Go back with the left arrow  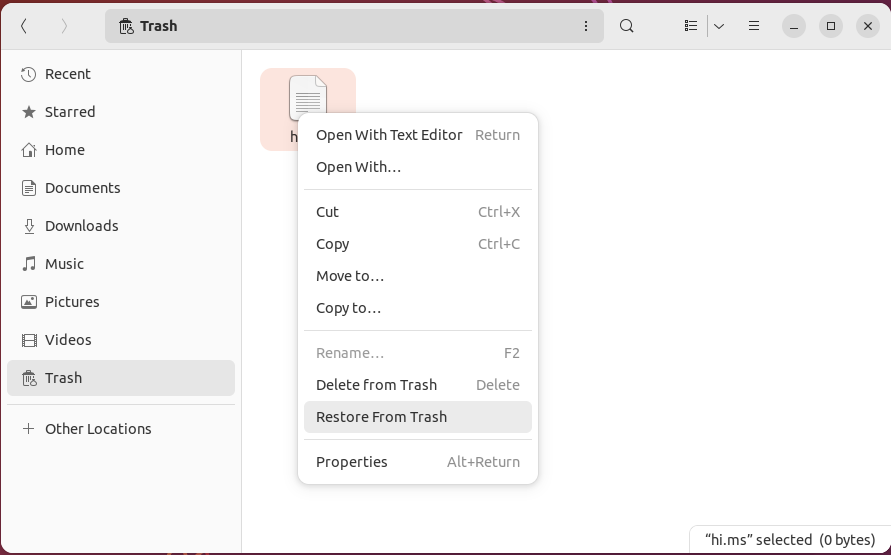[24, 26]
